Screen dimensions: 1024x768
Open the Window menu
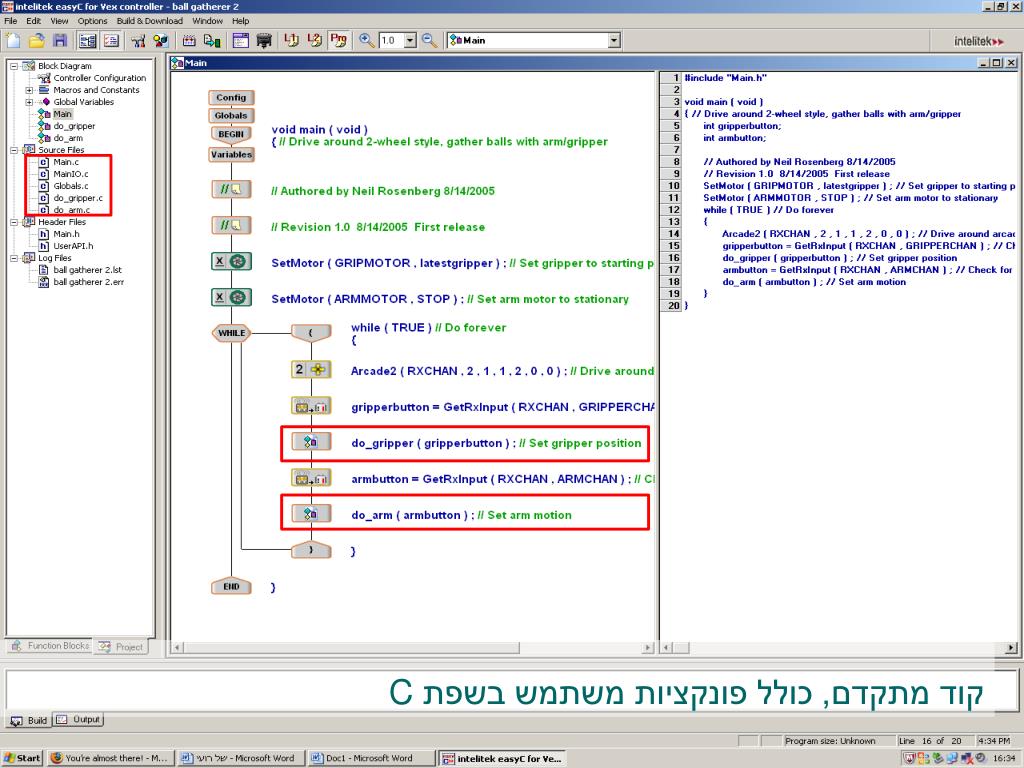(208, 21)
